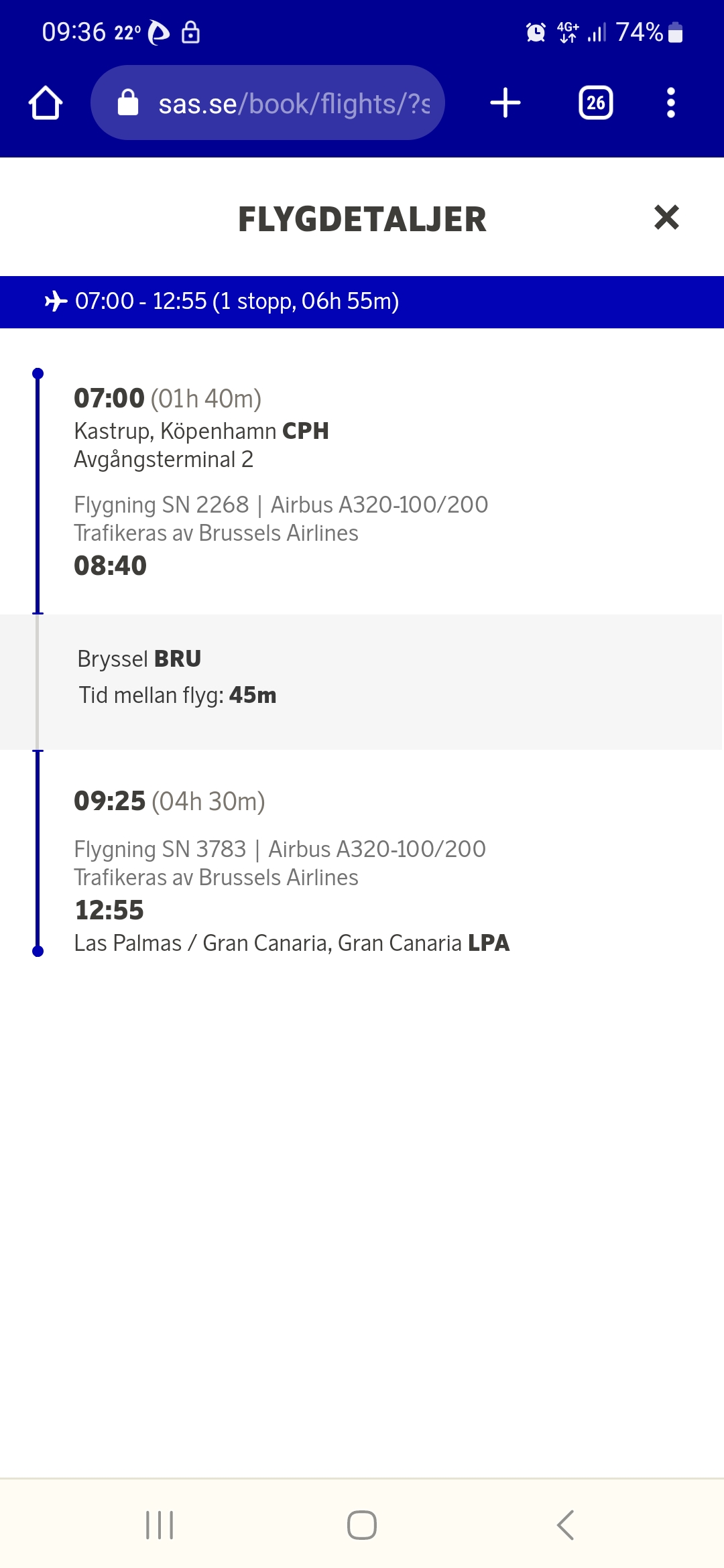Tap the airplane icon in flight summary
Screen dimensions: 724x1568
[x=56, y=302]
